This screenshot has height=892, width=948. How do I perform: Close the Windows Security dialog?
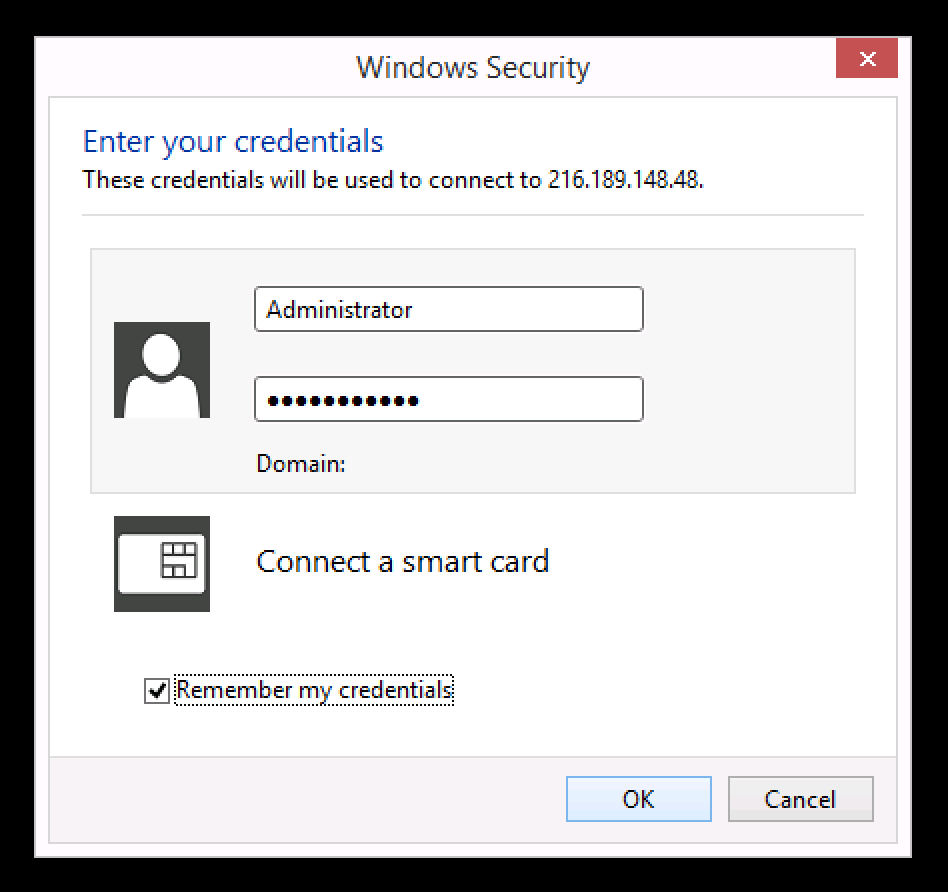[x=866, y=60]
